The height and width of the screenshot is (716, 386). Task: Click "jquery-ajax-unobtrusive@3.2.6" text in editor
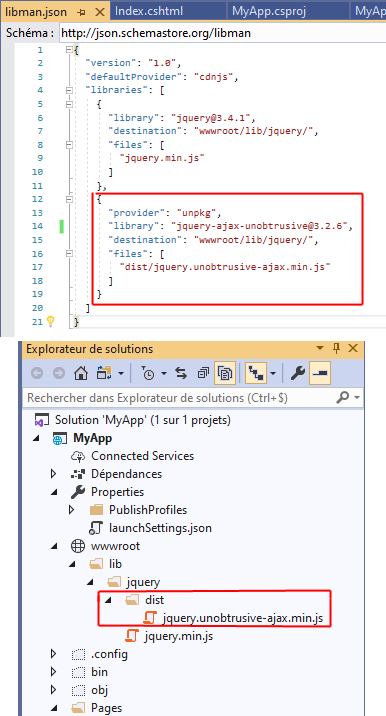(x=259, y=226)
